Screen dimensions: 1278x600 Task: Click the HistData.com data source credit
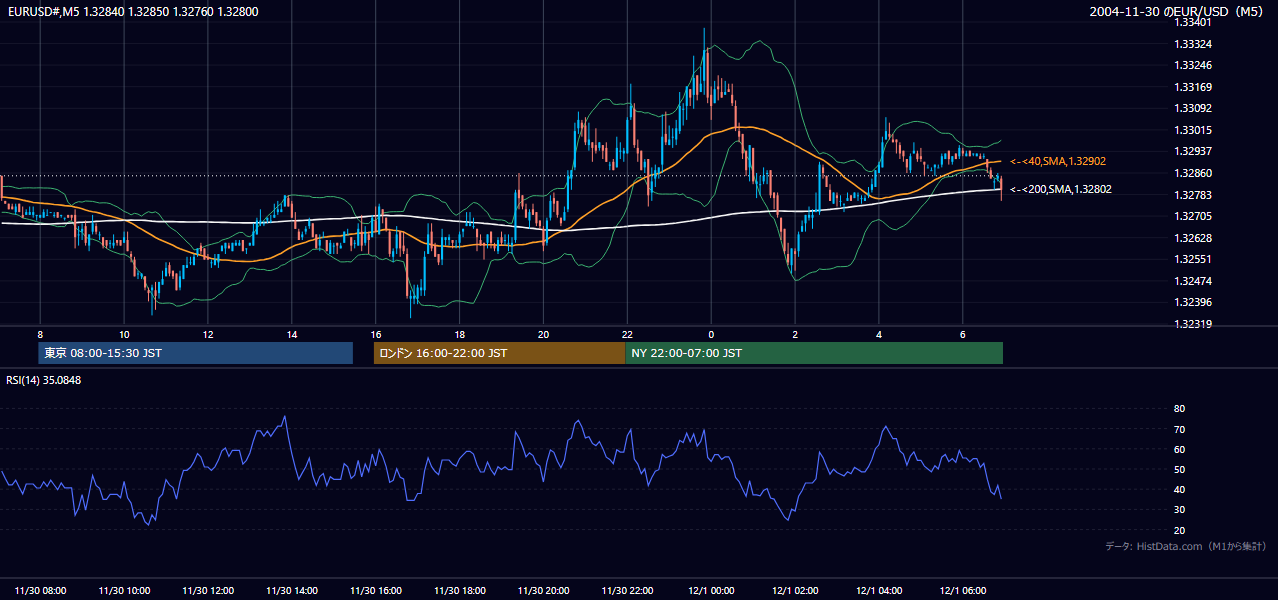(1186, 546)
